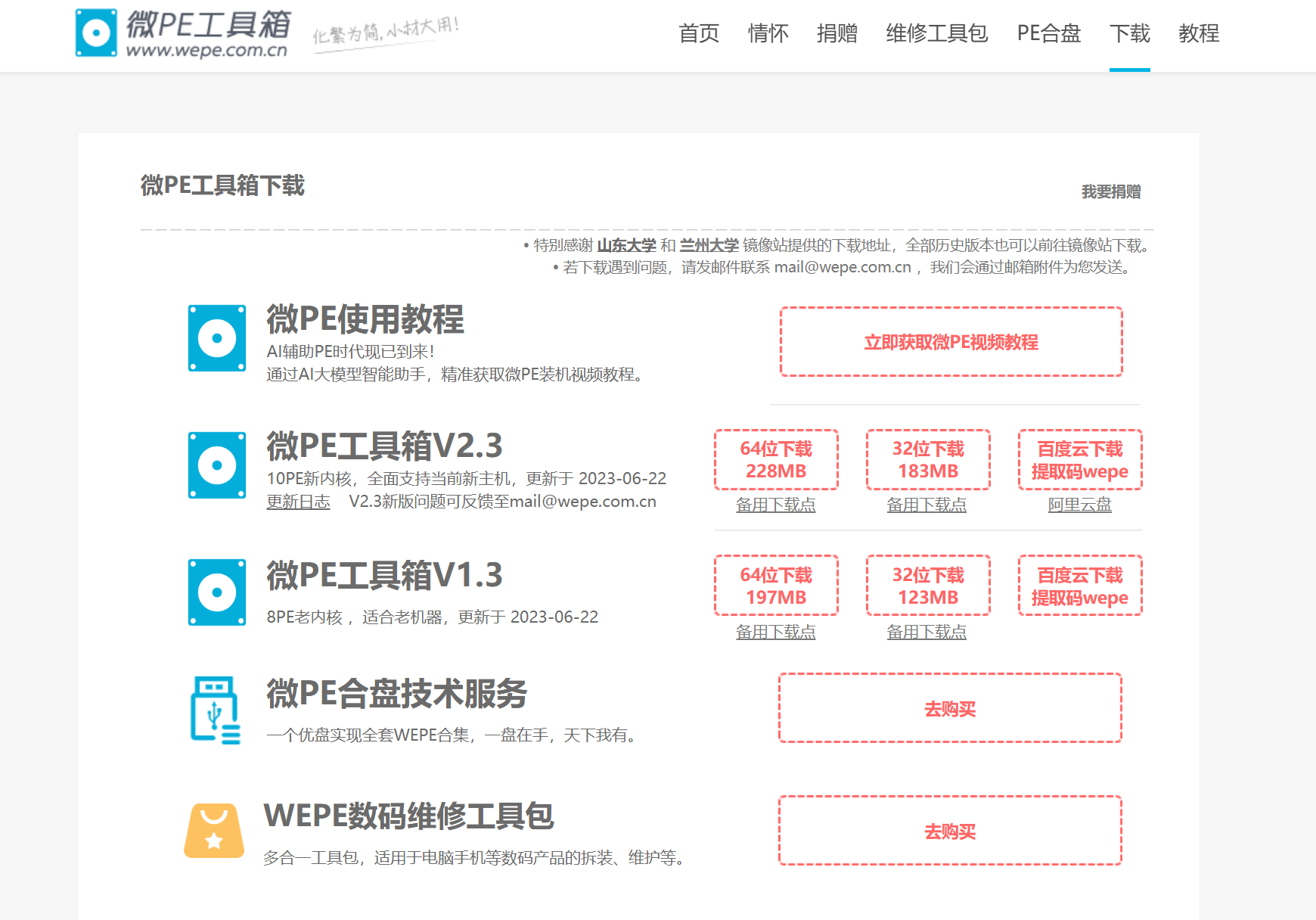1316x920 pixels.
Task: Click the 微PE工具箱V1.3 disc icon
Action: (217, 592)
